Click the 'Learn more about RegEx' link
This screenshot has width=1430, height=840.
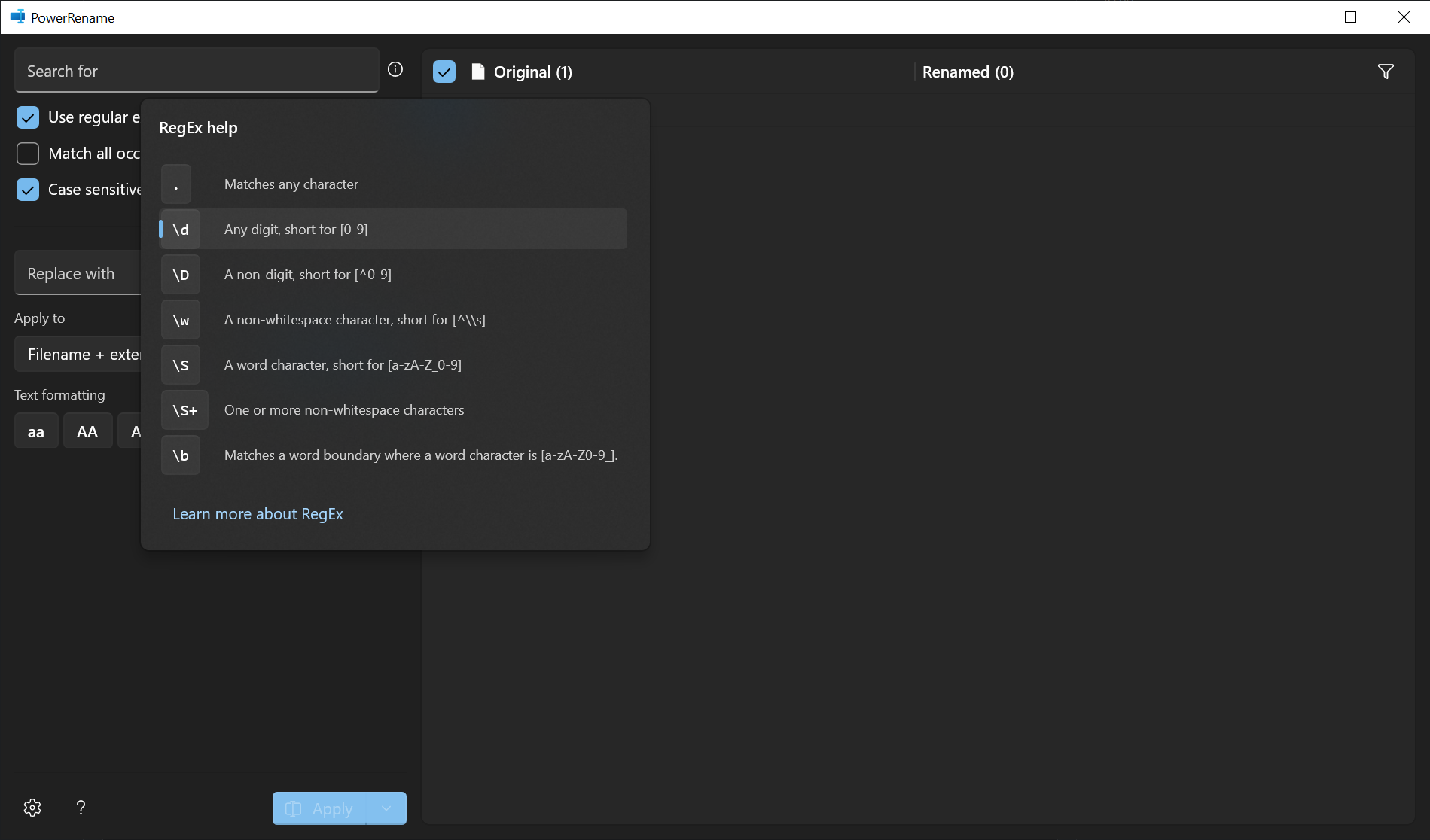coord(258,513)
